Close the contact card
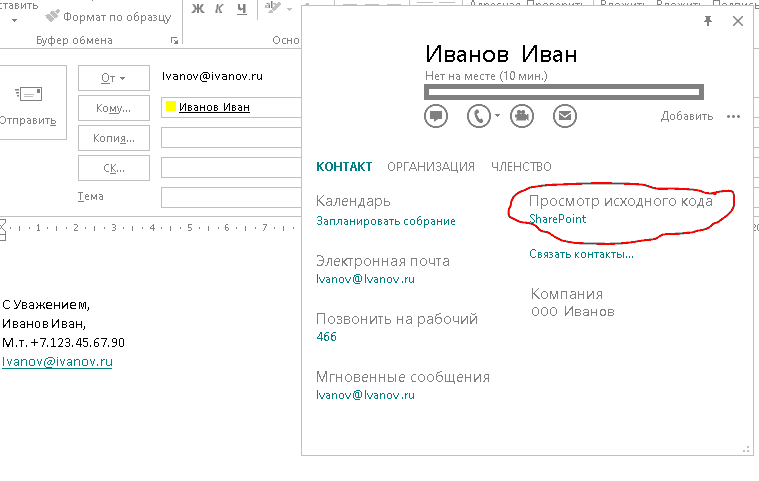The height and width of the screenshot is (481, 759). click(x=738, y=21)
